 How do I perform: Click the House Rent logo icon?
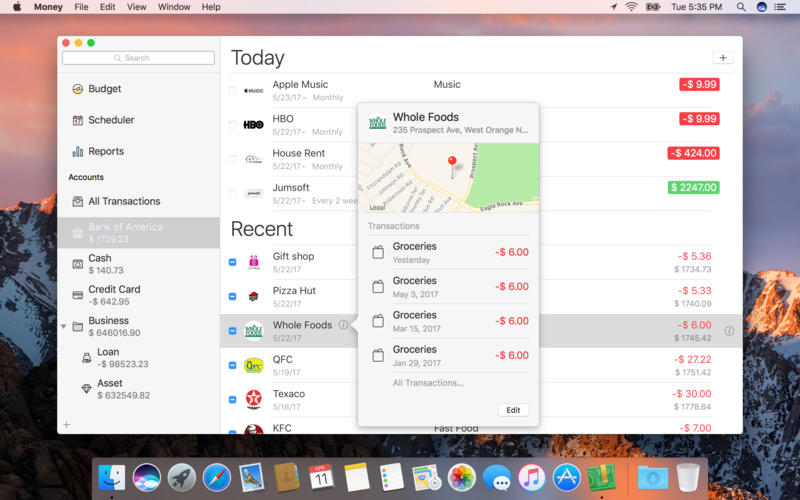pos(254,159)
